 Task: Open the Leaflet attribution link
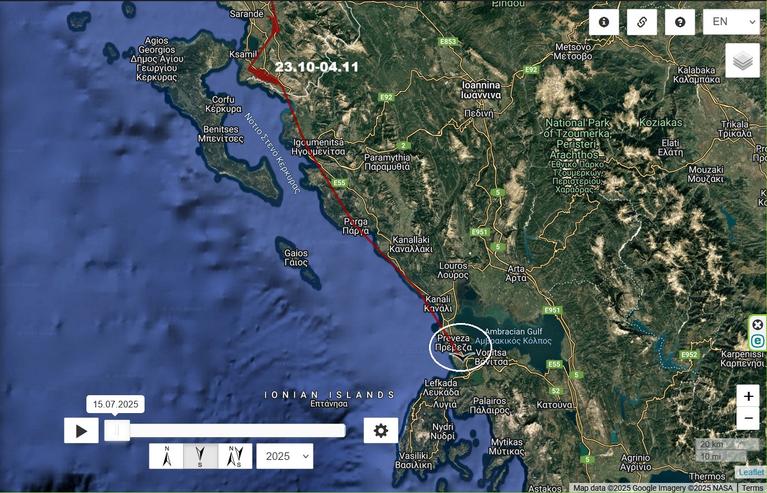pyautogui.click(x=750, y=472)
